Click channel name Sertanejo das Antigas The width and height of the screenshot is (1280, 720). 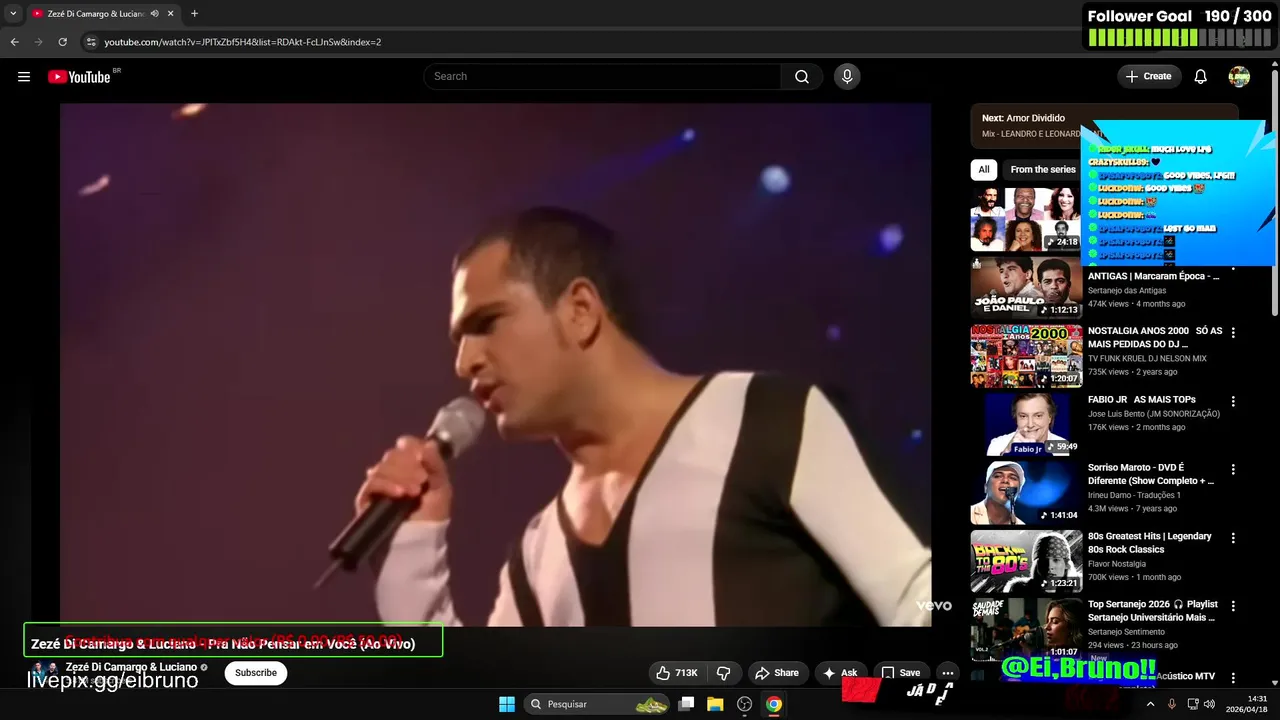pyautogui.click(x=1127, y=291)
